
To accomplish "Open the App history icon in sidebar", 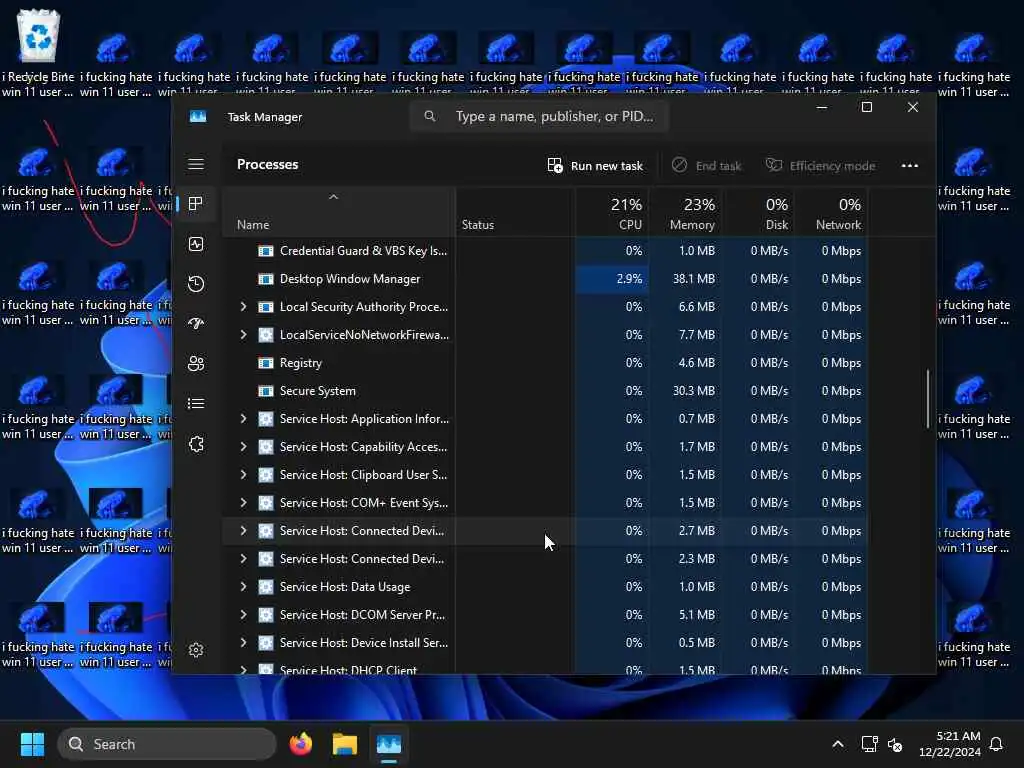I will 196,284.
